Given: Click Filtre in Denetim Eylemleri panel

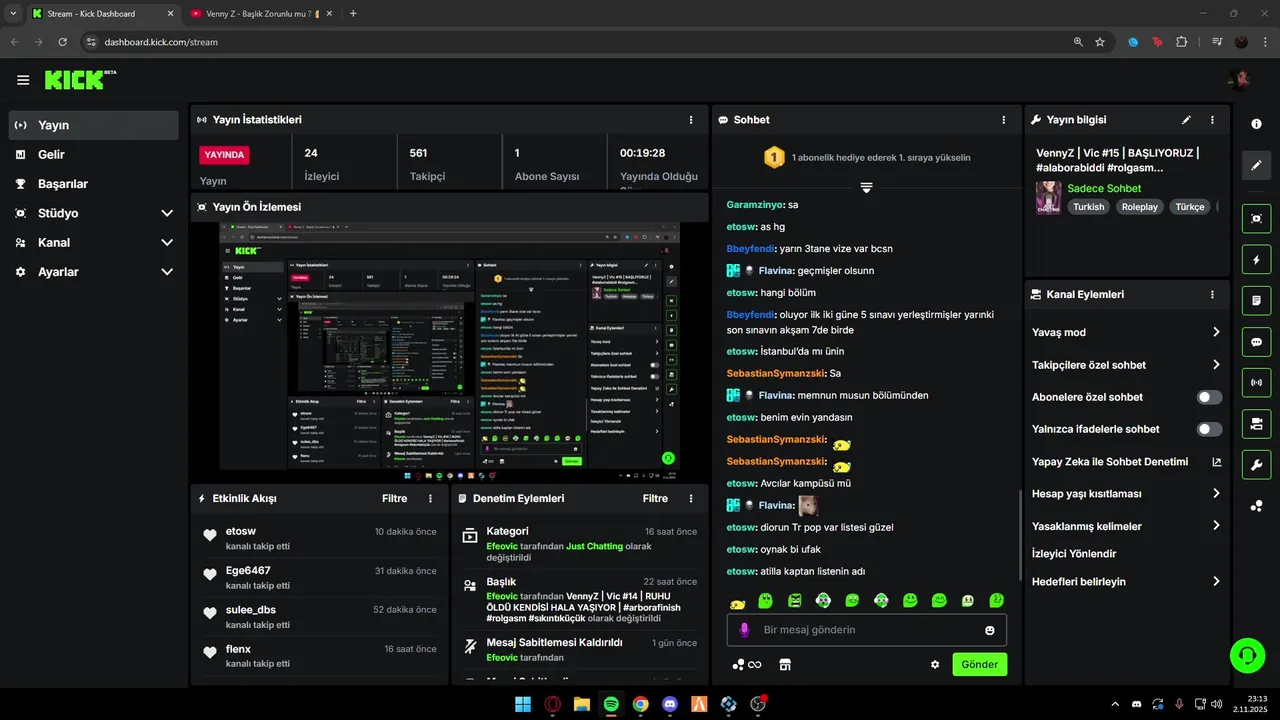Looking at the screenshot, I should coord(655,498).
